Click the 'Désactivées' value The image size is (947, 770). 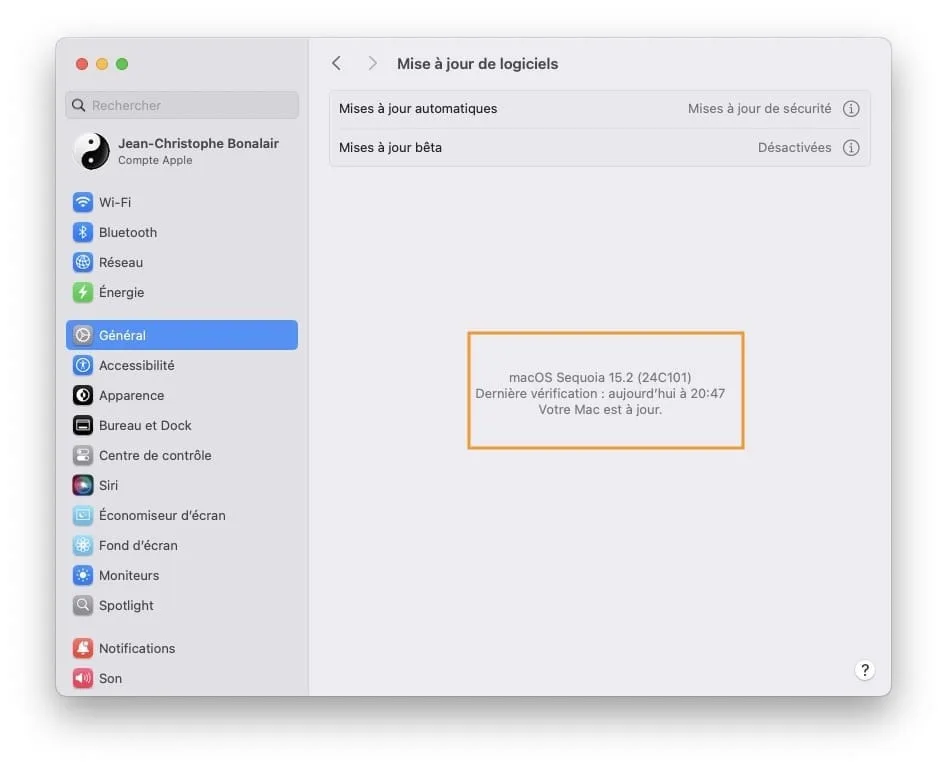point(794,147)
